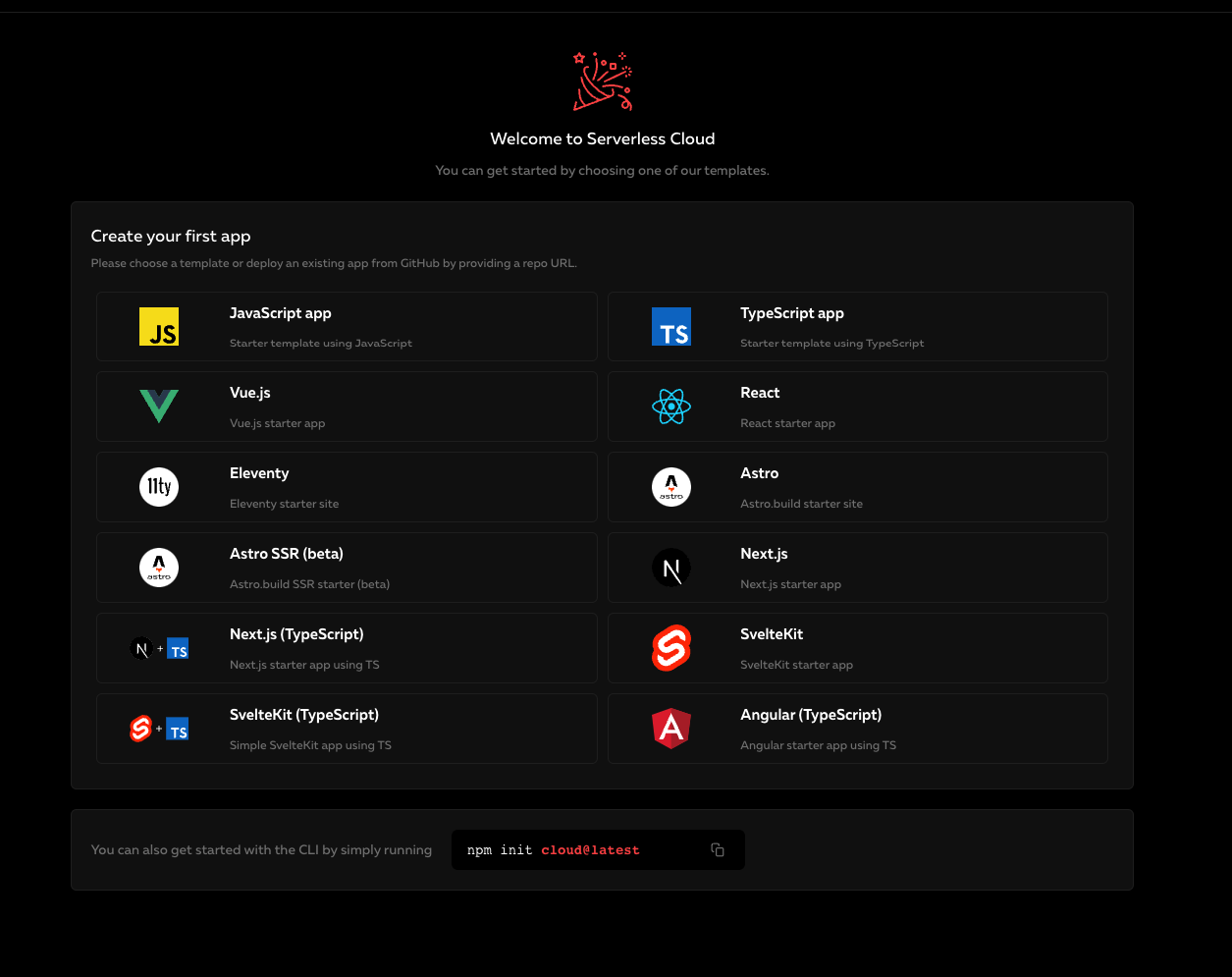Click the TypeScript TS logo icon
This screenshot has width=1232, height=977.
pyautogui.click(x=671, y=326)
